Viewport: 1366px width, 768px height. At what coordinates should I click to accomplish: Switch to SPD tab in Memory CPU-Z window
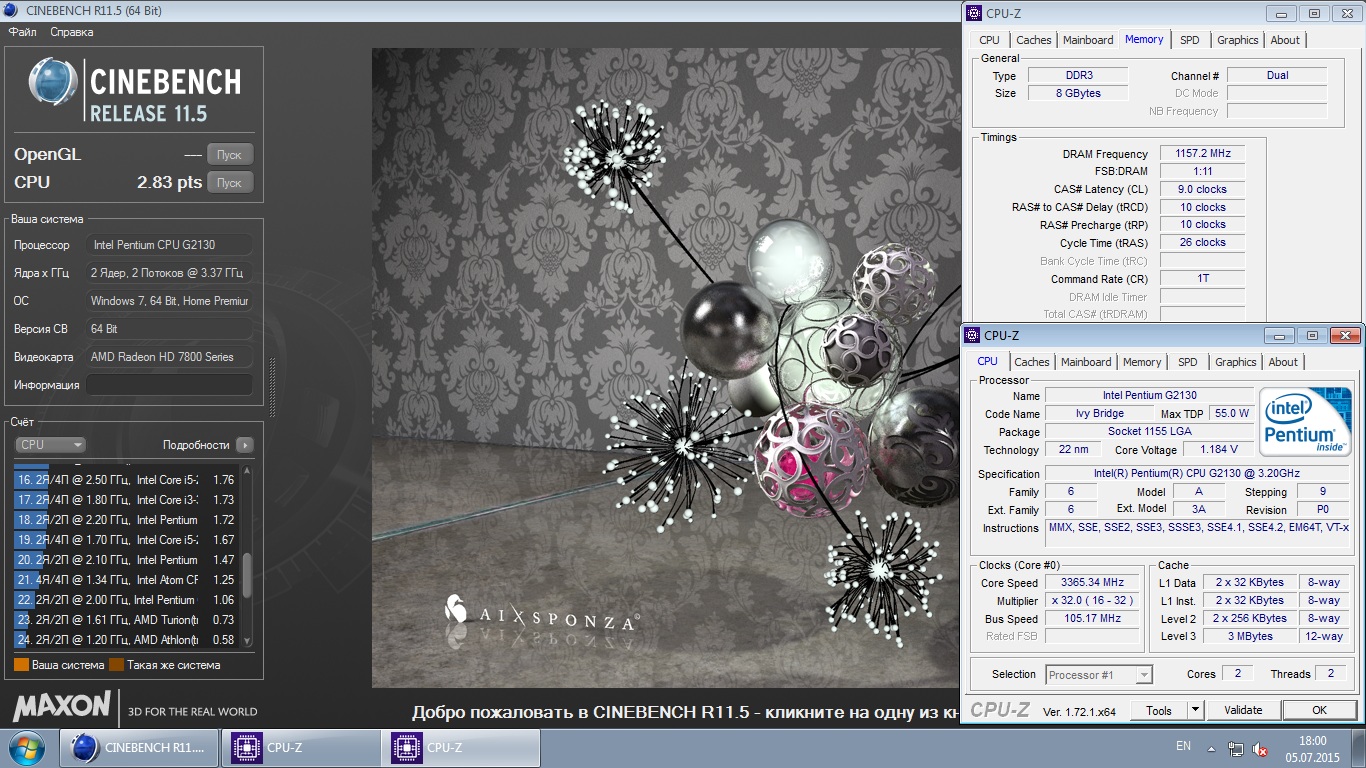tap(1189, 40)
